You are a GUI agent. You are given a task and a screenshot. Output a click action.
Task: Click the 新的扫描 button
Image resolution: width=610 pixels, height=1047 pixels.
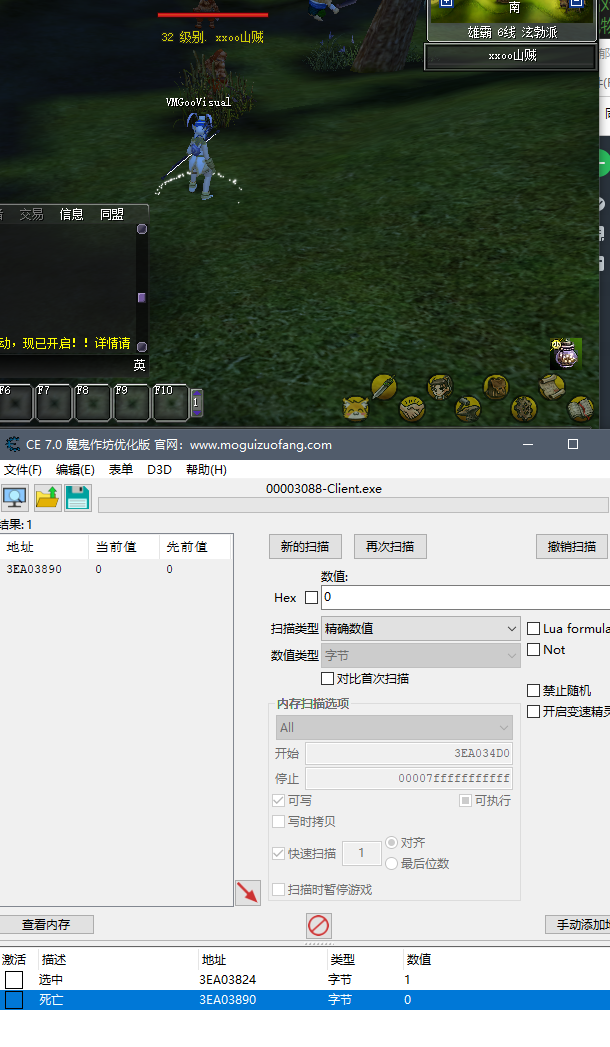point(305,547)
